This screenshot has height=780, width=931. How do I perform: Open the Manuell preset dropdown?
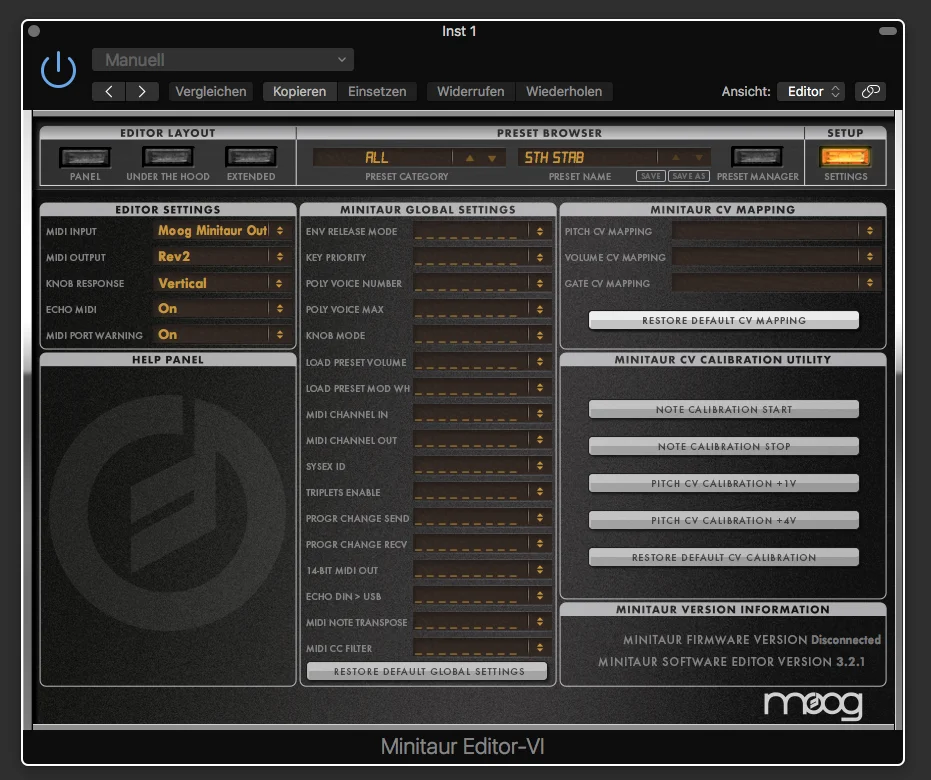[x=223, y=60]
